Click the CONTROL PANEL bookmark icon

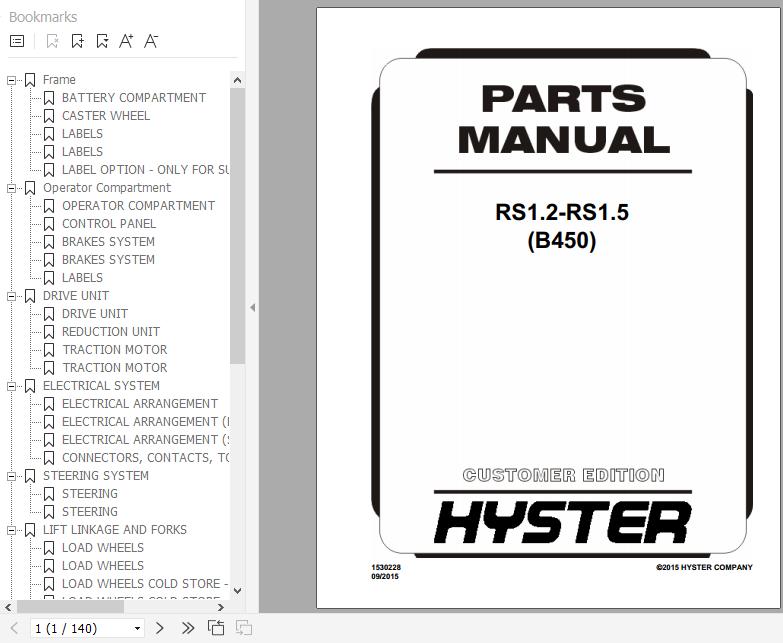[49, 224]
